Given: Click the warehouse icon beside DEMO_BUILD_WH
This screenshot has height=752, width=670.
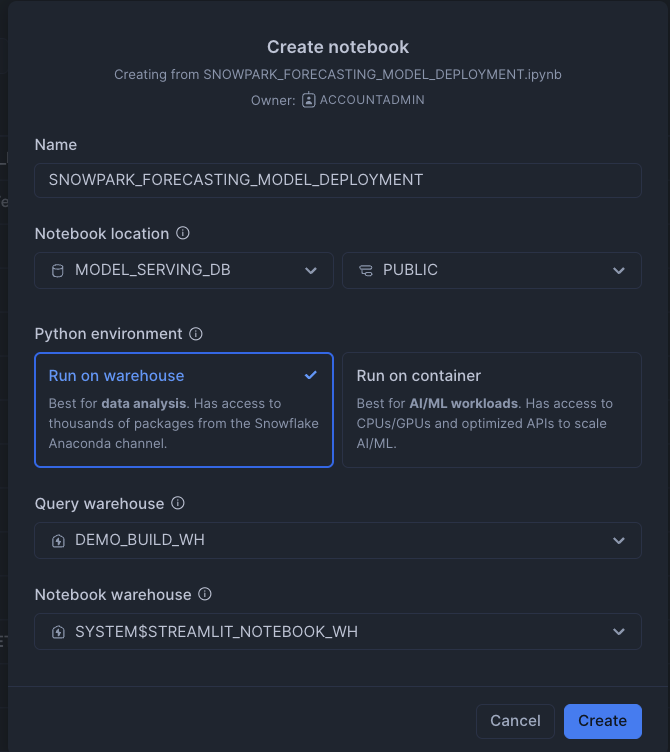Looking at the screenshot, I should pyautogui.click(x=58, y=541).
